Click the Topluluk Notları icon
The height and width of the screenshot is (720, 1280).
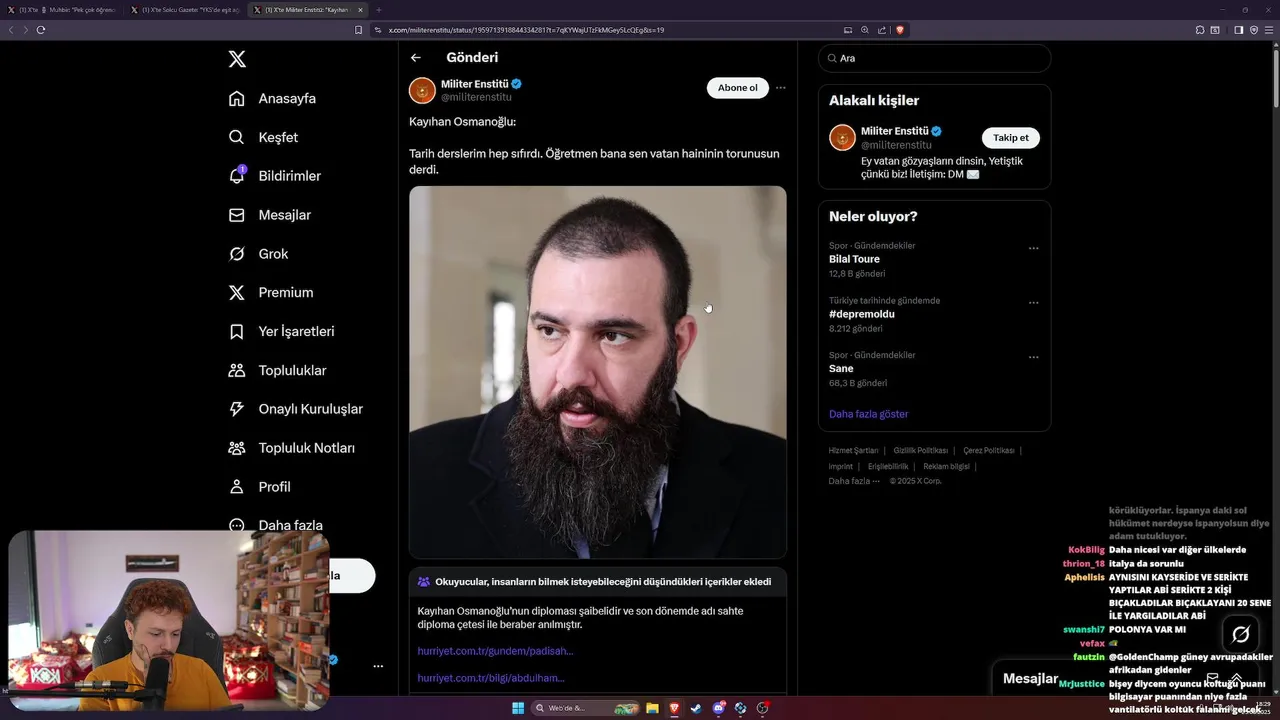tap(237, 448)
